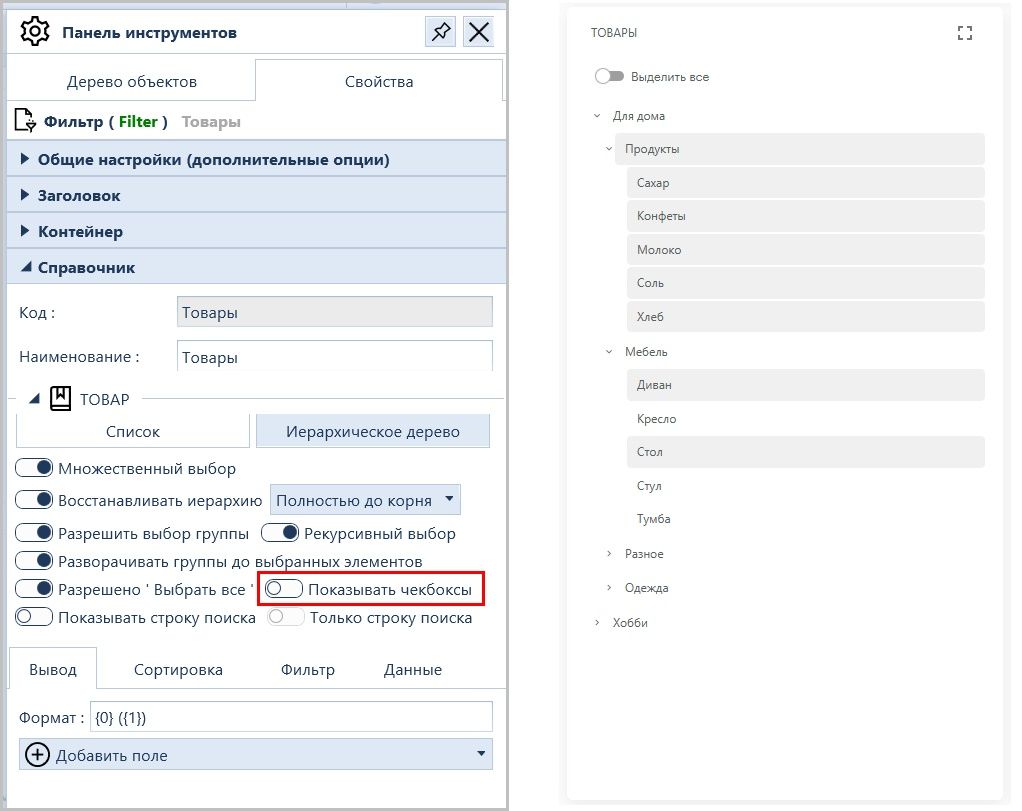The width and height of the screenshot is (1022, 811).
Task: Click the book icon next to ТОВАР
Action: coord(61,398)
